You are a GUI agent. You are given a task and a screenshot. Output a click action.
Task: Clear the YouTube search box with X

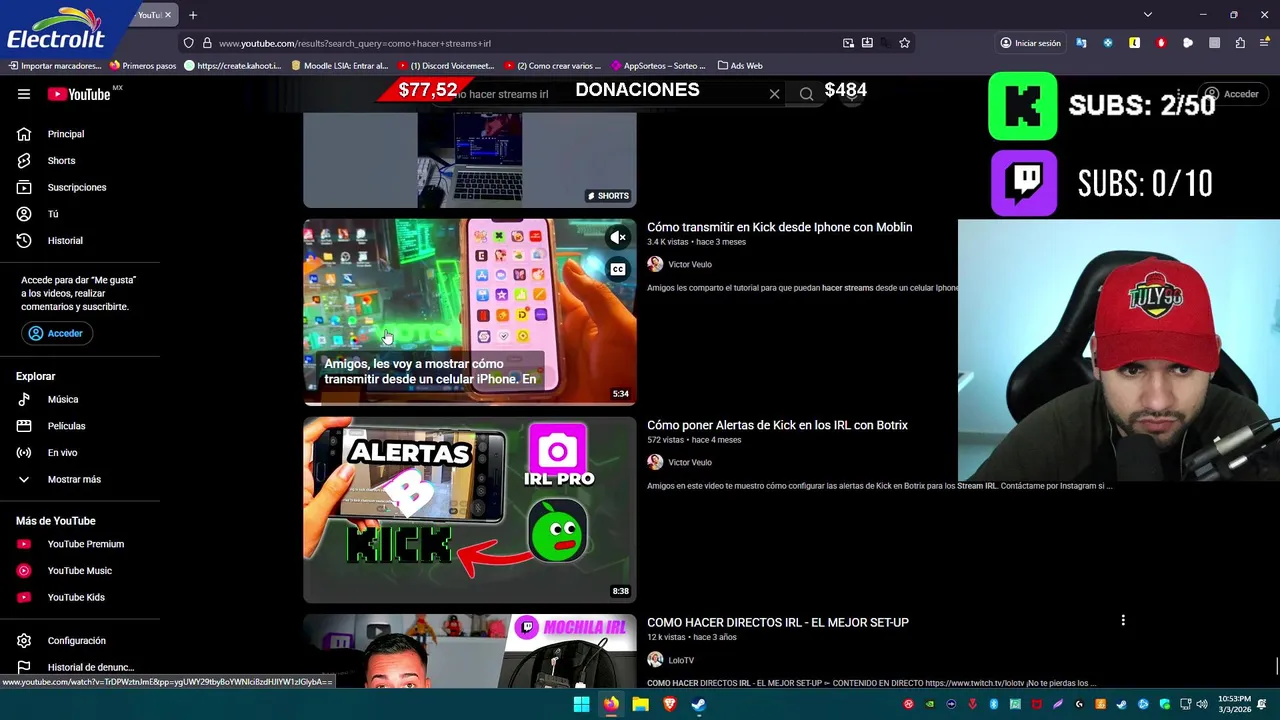(774, 94)
